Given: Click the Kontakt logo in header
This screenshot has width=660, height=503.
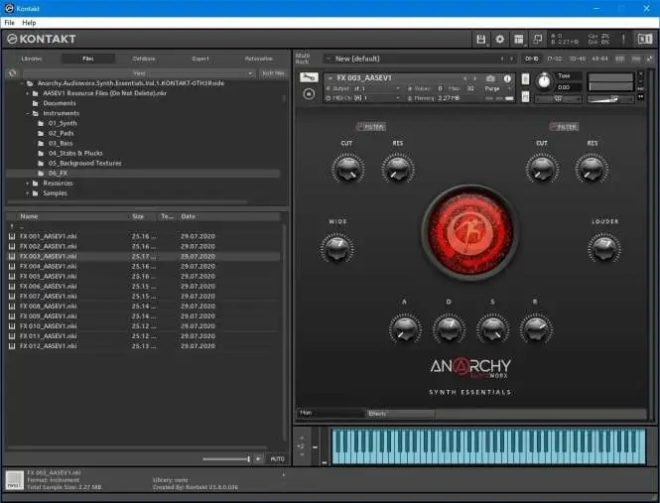Looking at the screenshot, I should coord(41,39).
